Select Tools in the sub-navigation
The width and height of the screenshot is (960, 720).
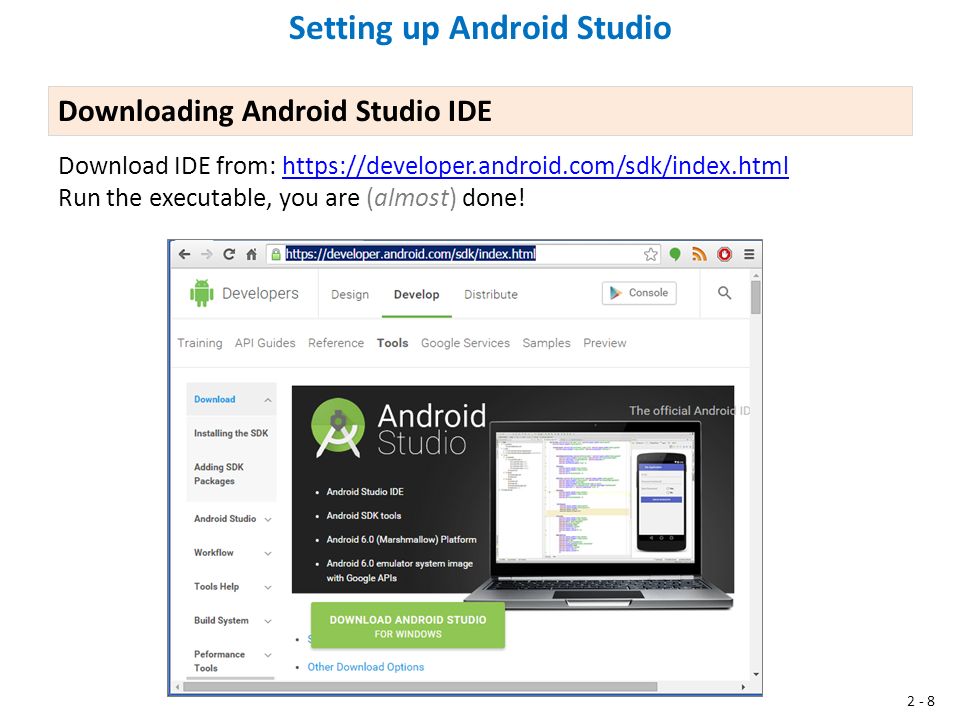click(x=392, y=343)
